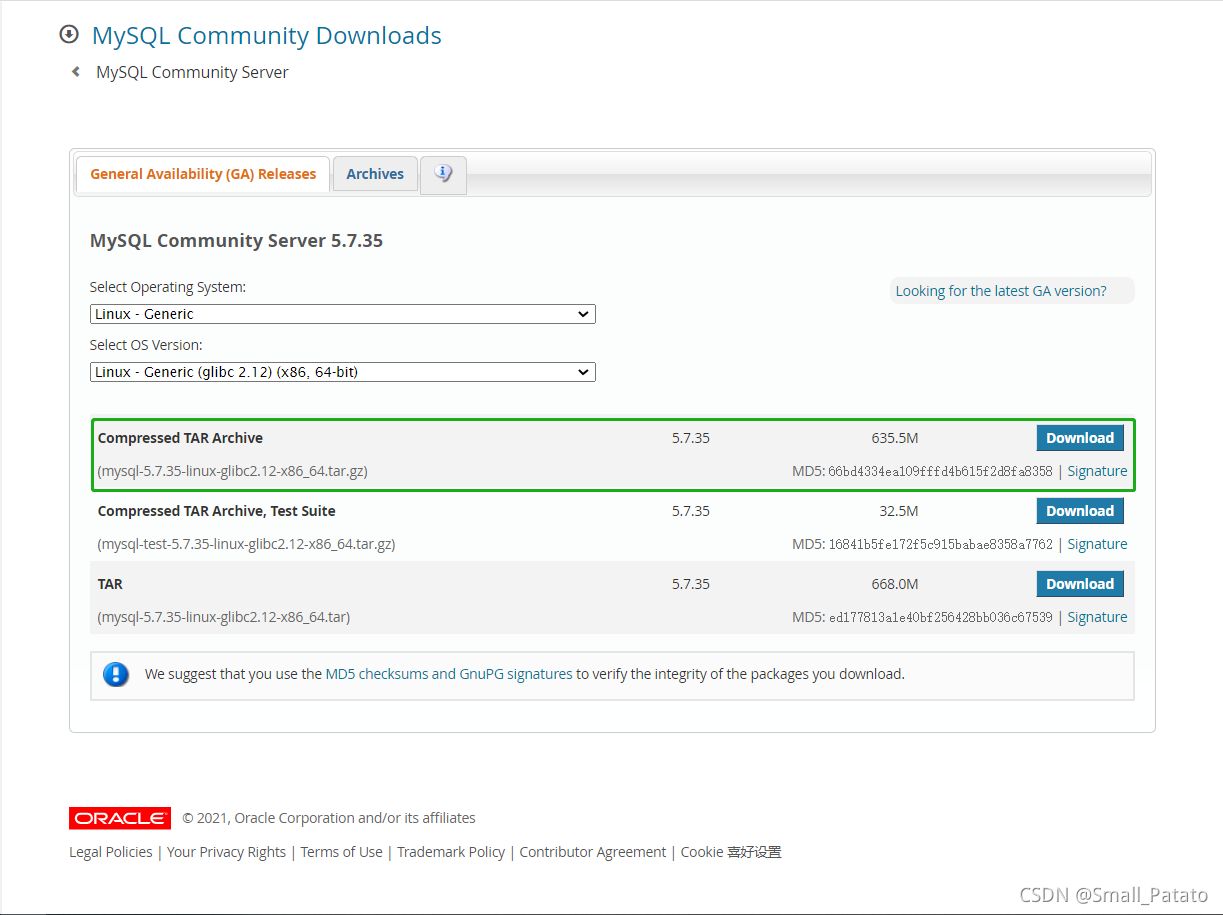
Task: Click the 635.5M file size text
Action: 895,438
